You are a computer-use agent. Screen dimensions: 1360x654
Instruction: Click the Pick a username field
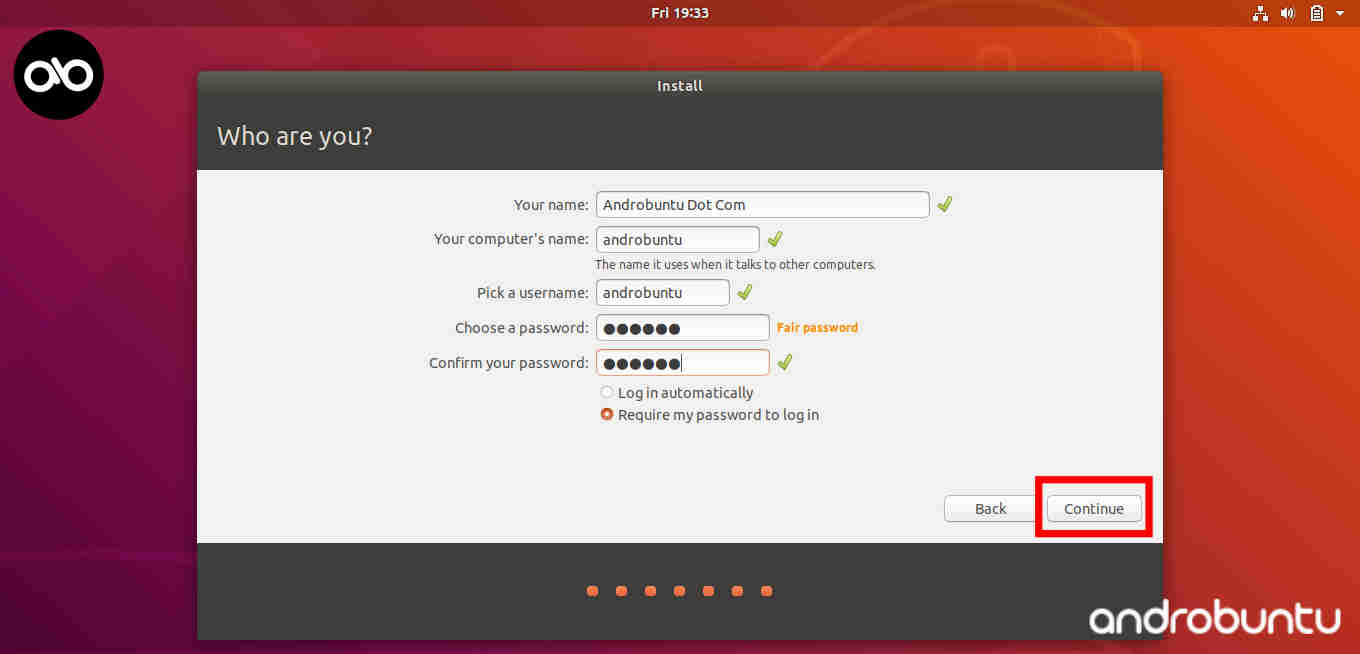pos(662,292)
